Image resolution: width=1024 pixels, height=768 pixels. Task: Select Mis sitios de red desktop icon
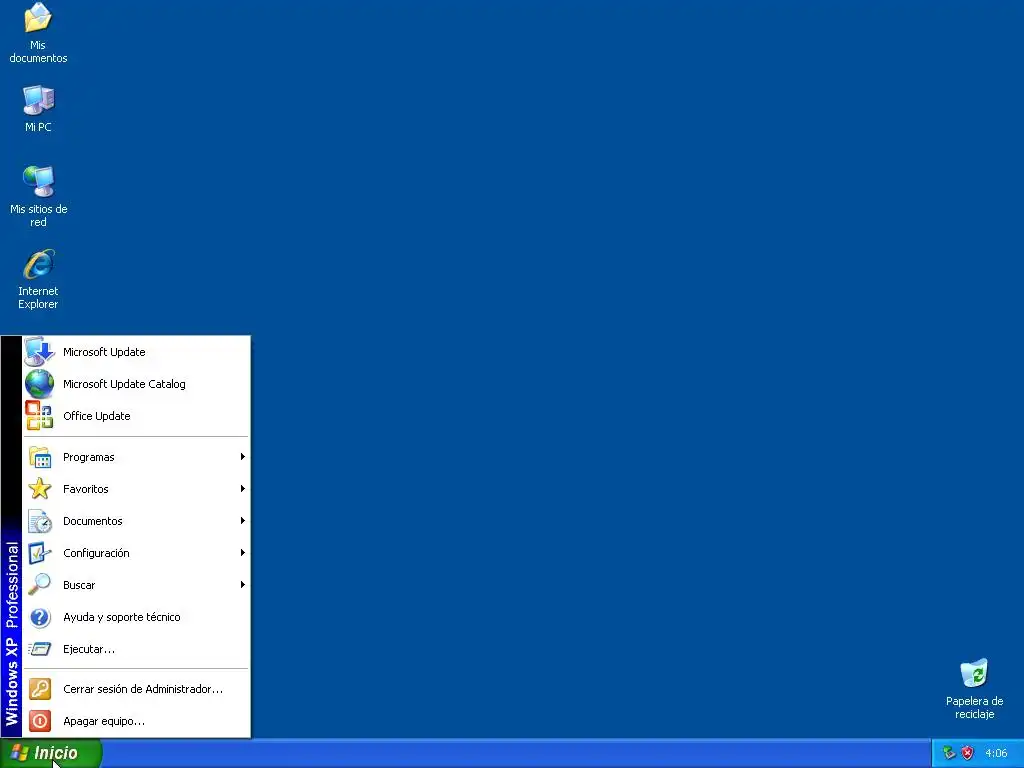[38, 196]
